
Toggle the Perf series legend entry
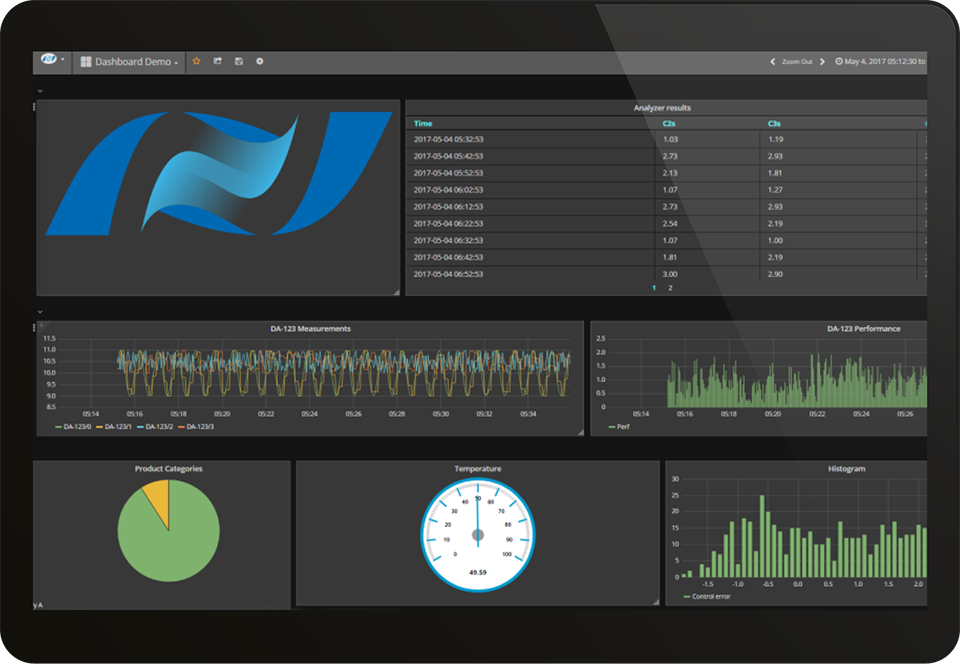(618, 427)
